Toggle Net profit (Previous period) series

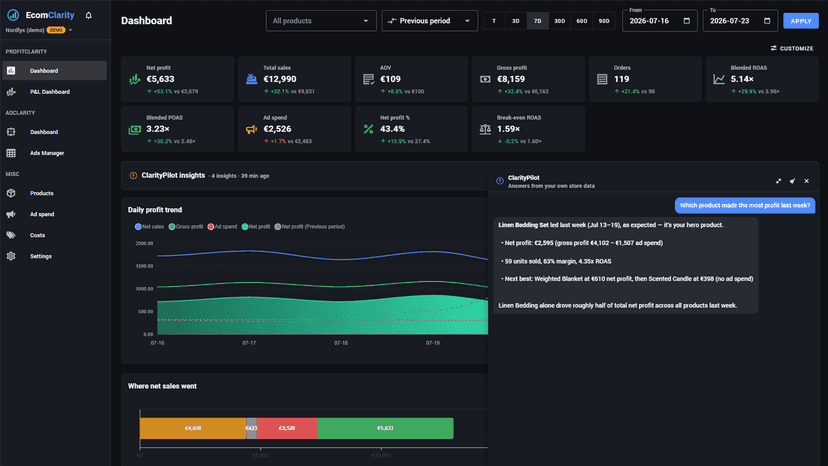coord(309,227)
